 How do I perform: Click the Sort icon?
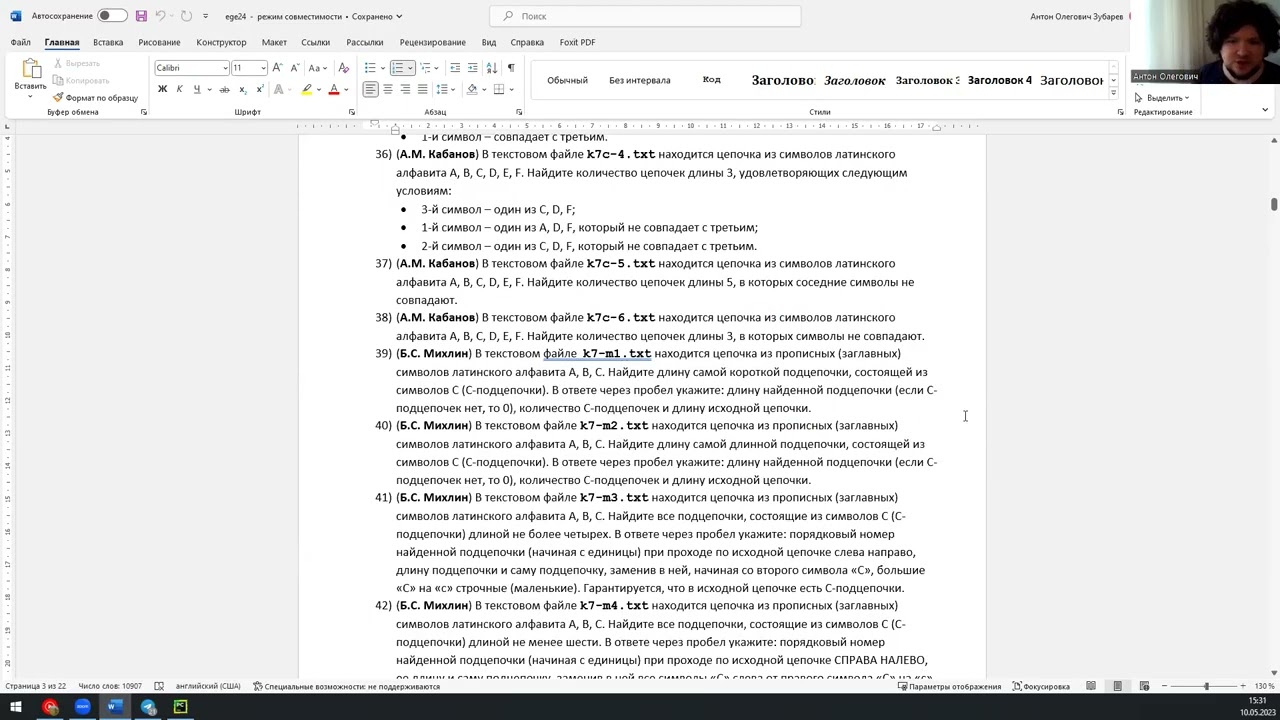tap(491, 68)
